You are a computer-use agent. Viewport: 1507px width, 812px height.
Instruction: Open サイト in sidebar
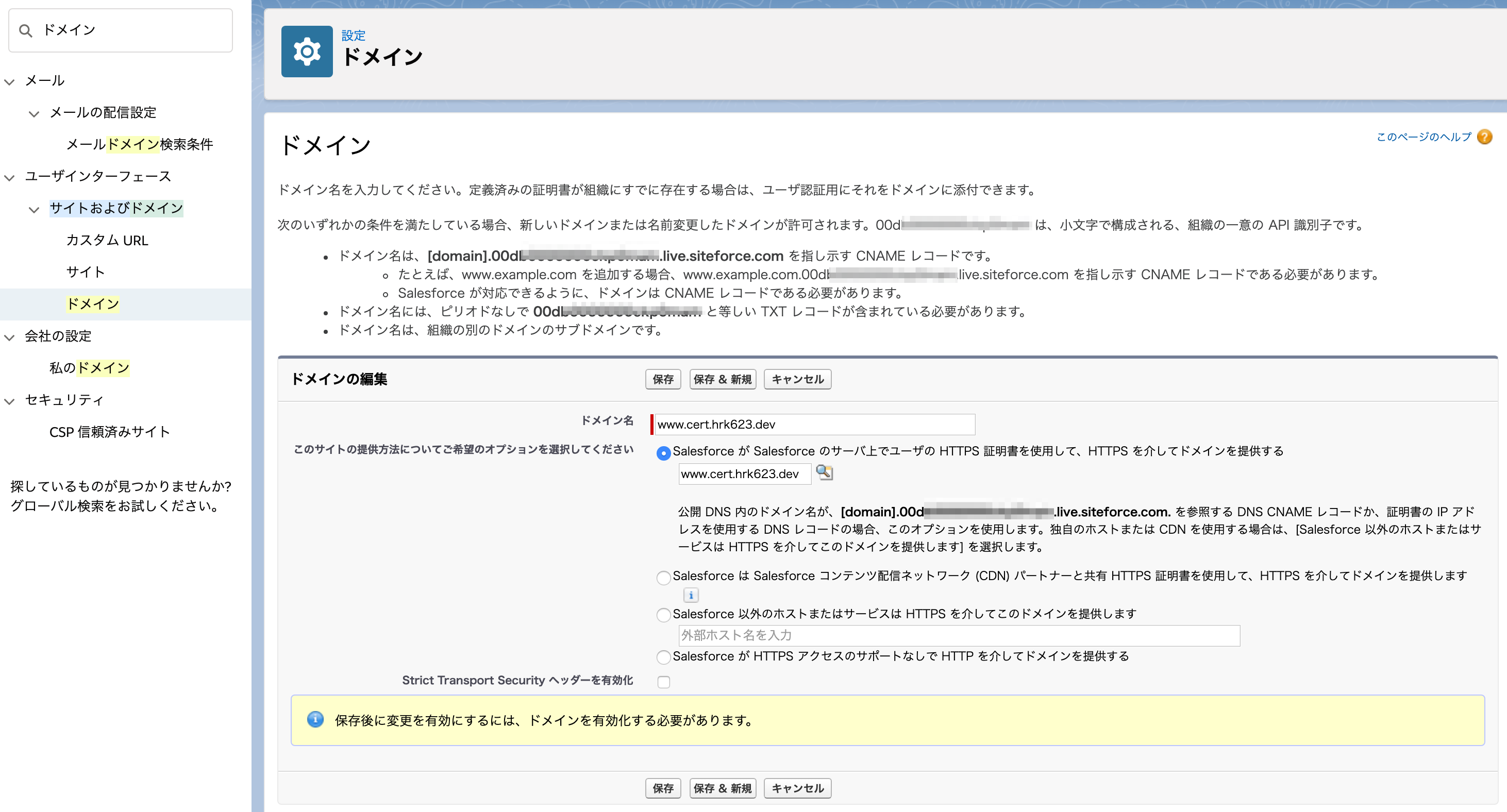pos(86,272)
